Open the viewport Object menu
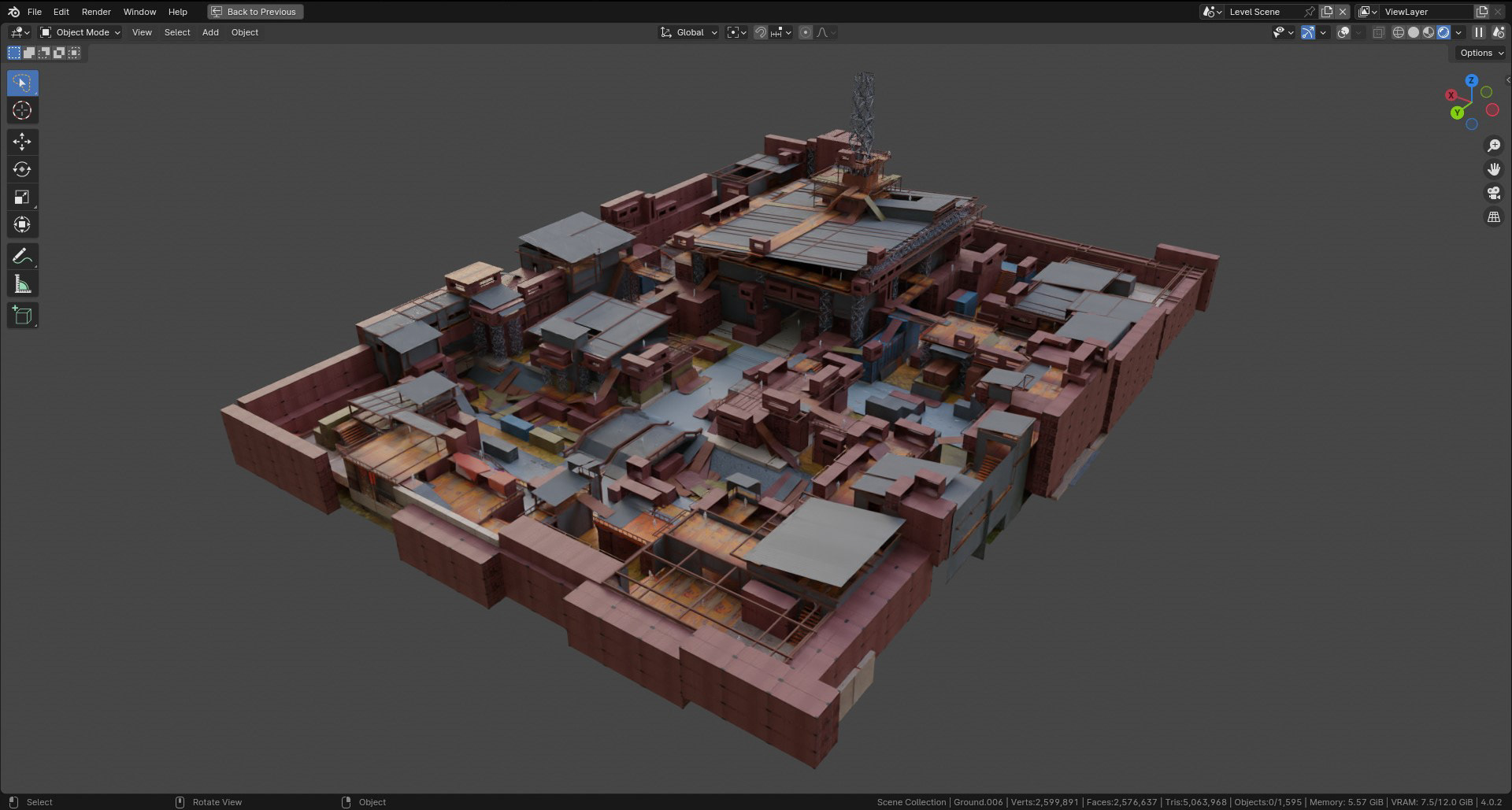 pos(245,32)
